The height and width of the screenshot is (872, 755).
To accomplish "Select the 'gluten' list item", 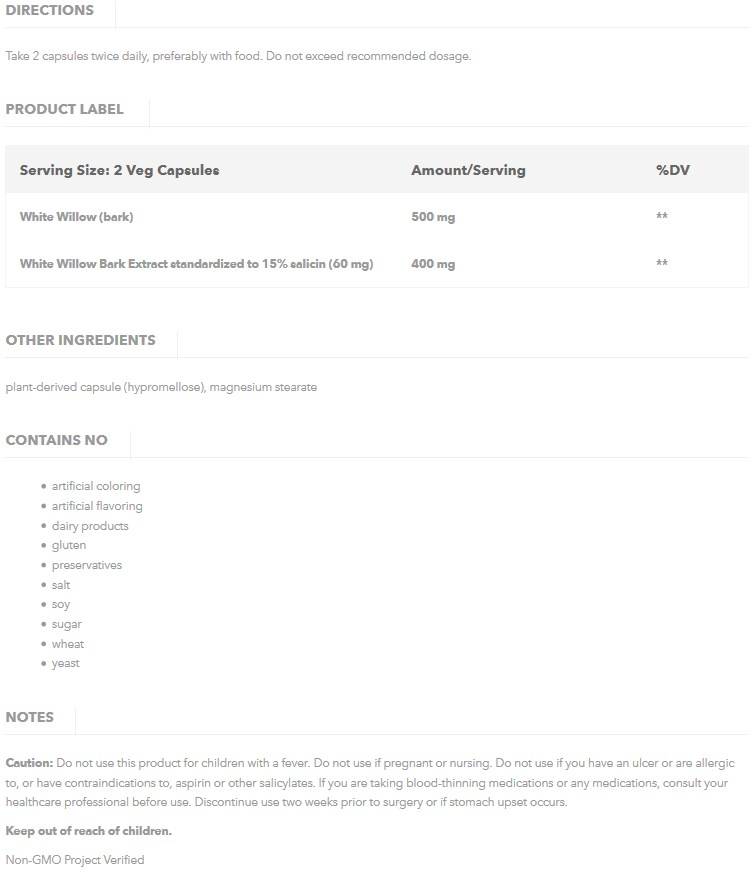I will point(69,545).
